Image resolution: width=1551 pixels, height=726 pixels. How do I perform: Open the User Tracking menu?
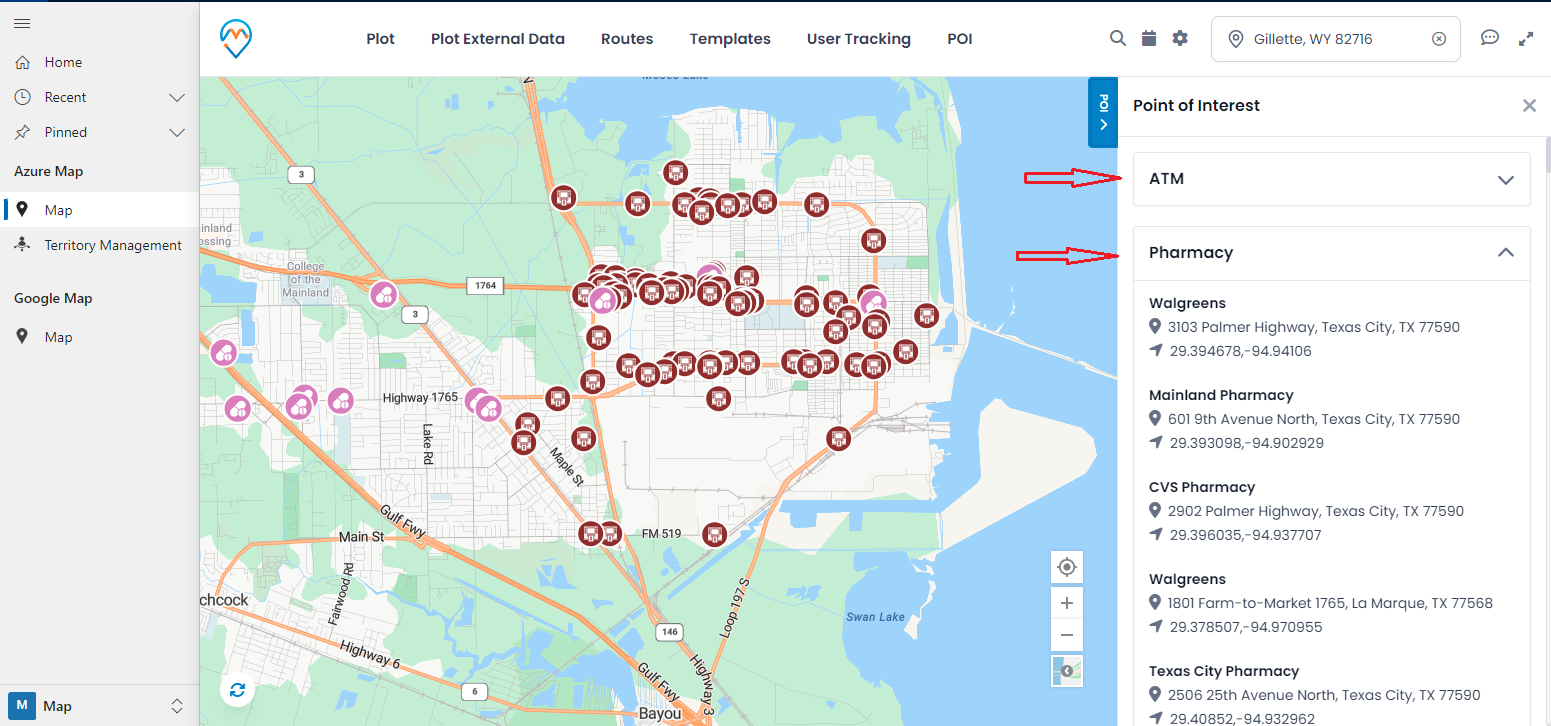tap(859, 39)
